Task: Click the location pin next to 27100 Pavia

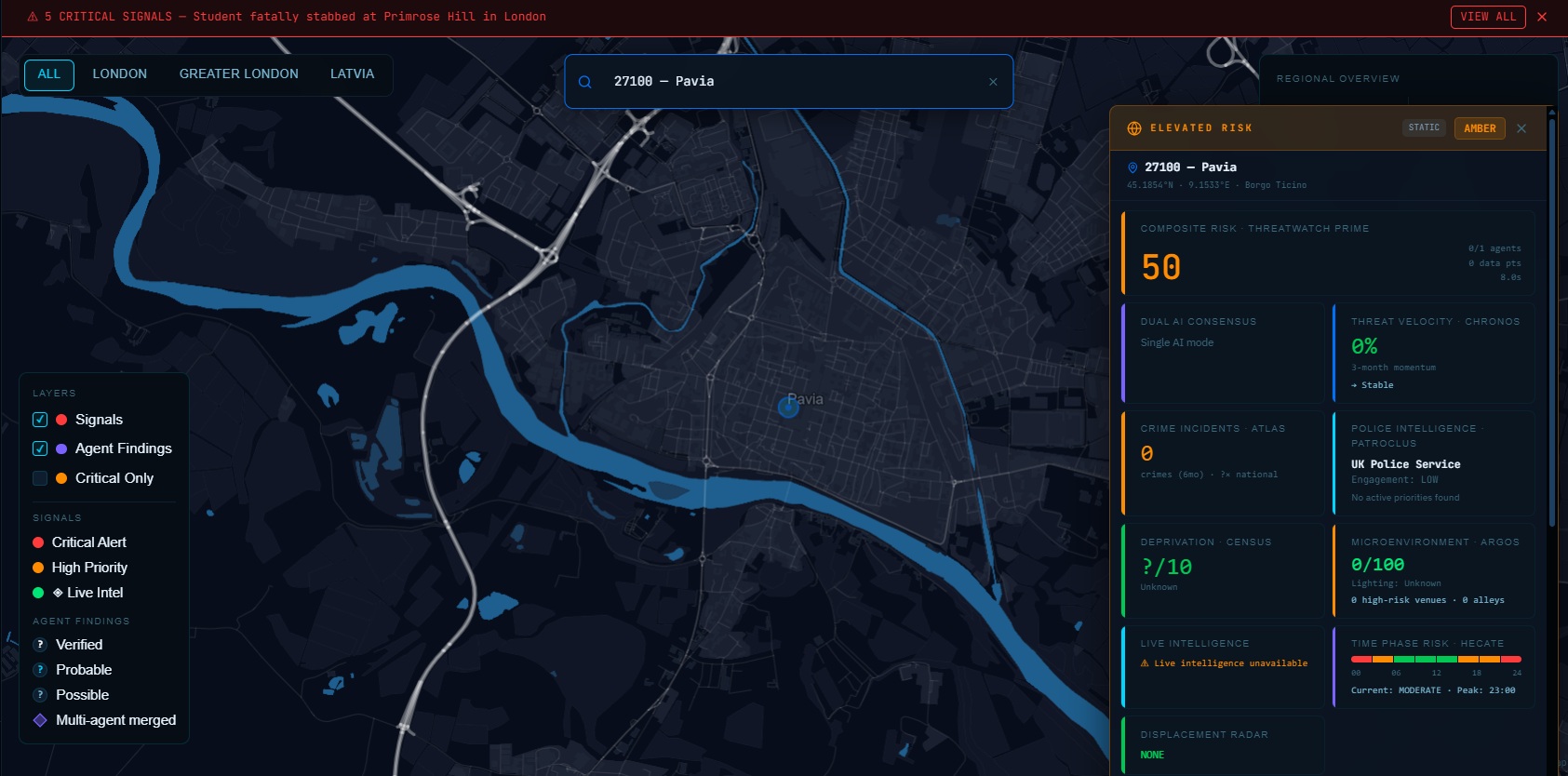Action: (x=1132, y=167)
